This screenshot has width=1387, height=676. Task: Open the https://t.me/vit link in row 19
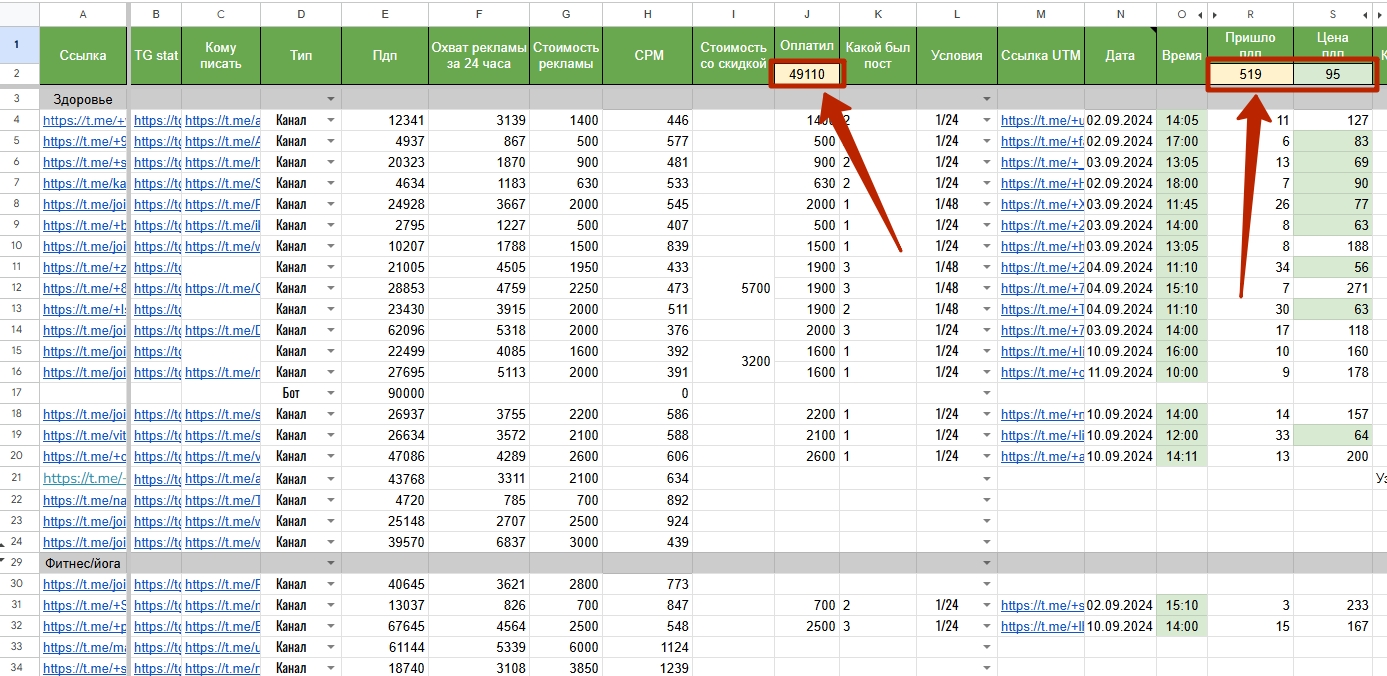click(x=84, y=436)
